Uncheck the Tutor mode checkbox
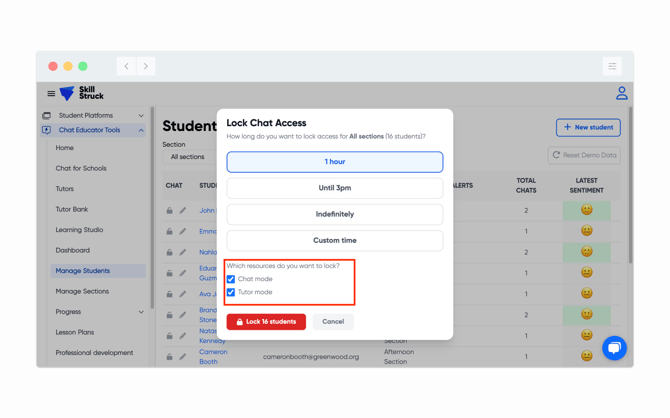Screen dimensions: 670x418 click(x=231, y=292)
